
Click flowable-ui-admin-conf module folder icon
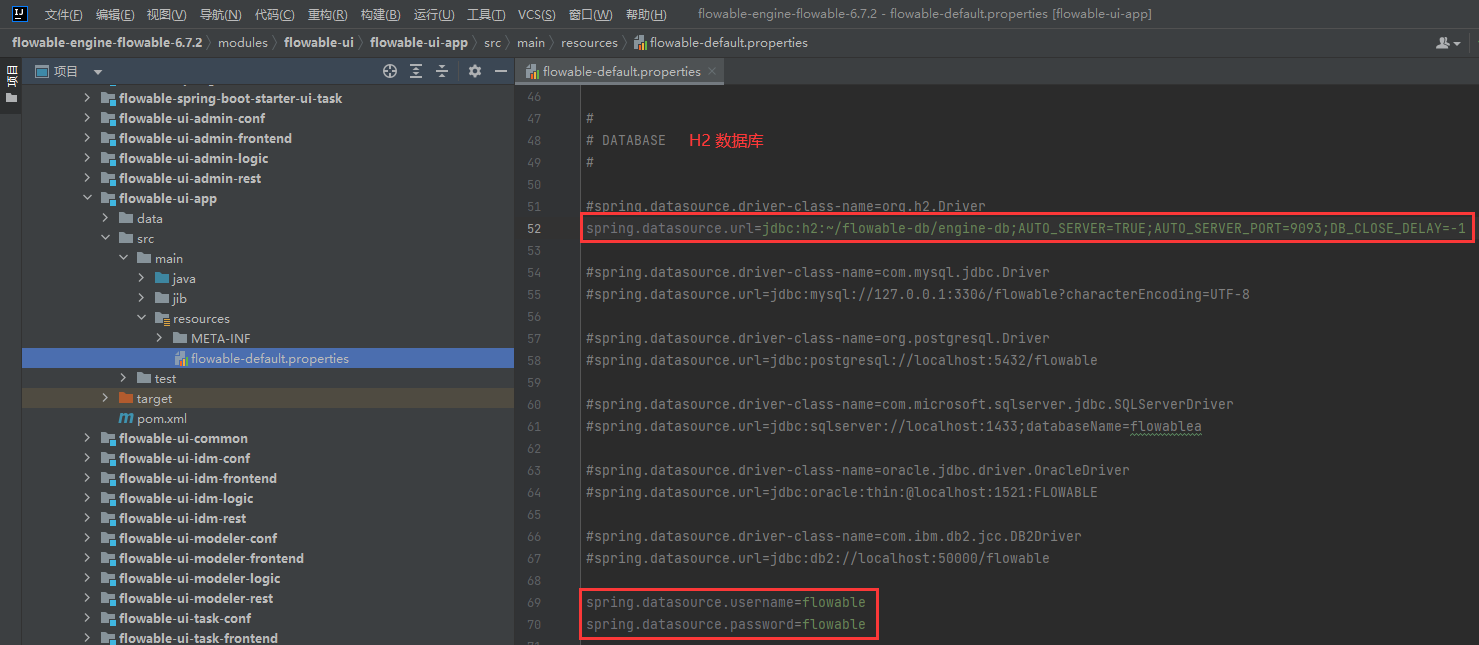tap(108, 118)
